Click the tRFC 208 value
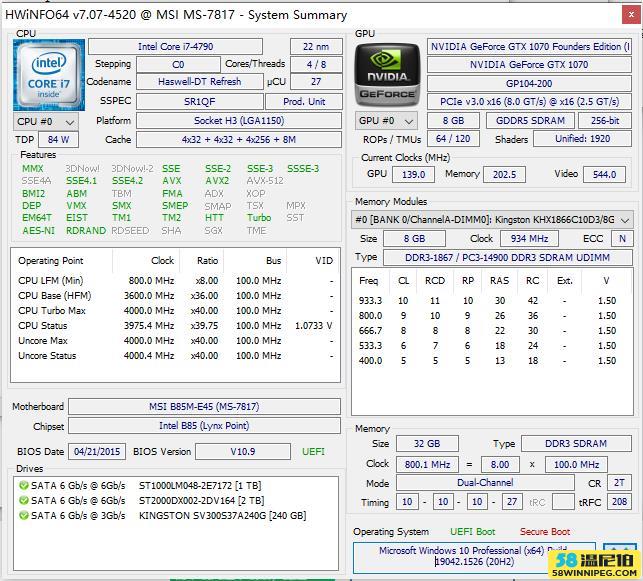 (619, 501)
